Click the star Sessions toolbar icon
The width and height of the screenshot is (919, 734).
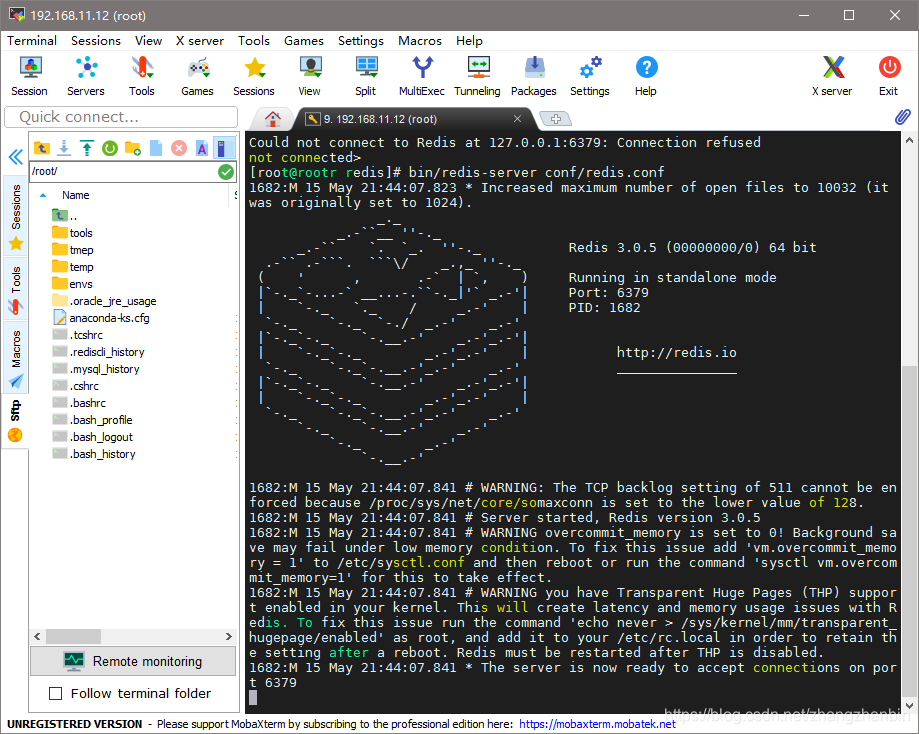[254, 76]
